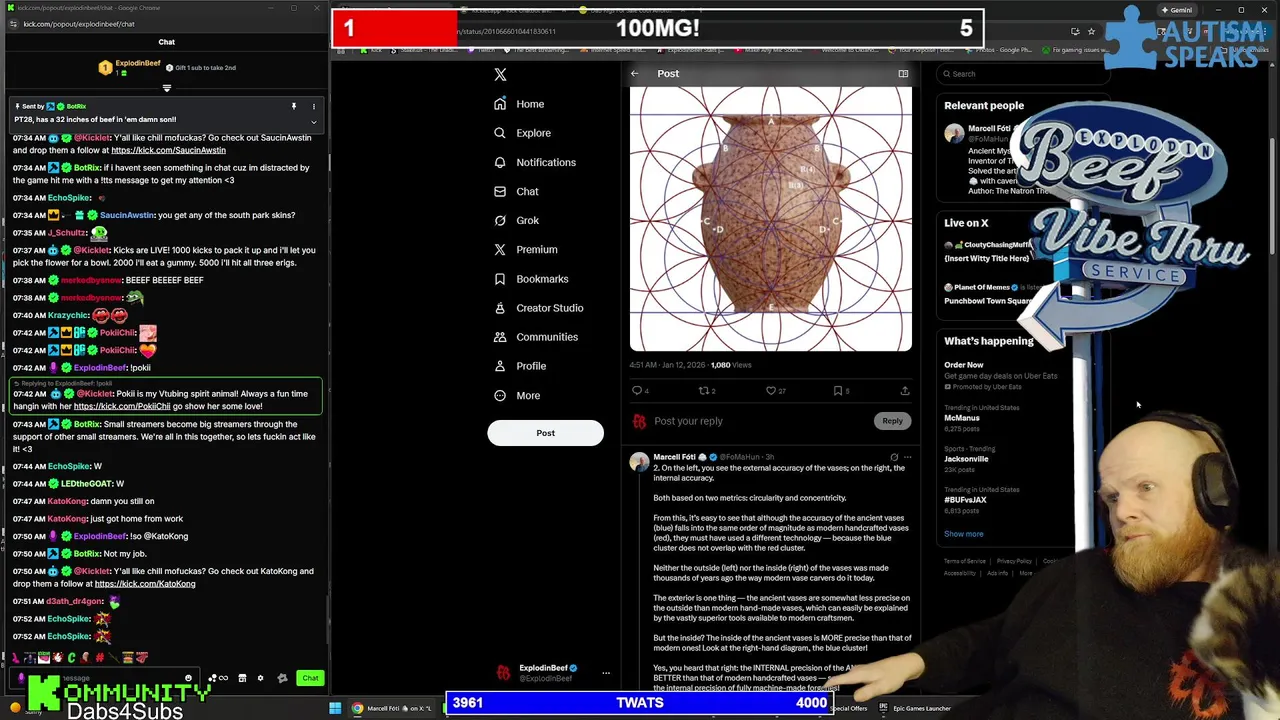Click the ExplodinBeef top gifter name
Image resolution: width=1280 pixels, height=720 pixels.
pos(138,63)
